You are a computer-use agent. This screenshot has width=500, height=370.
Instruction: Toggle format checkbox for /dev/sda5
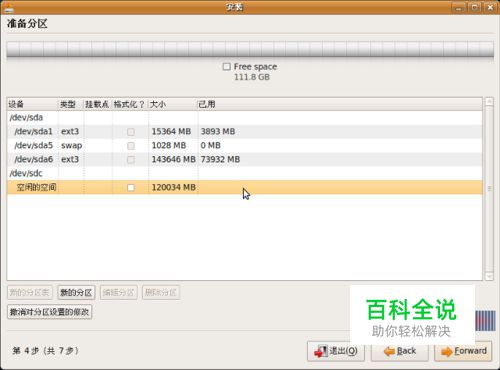(131, 146)
